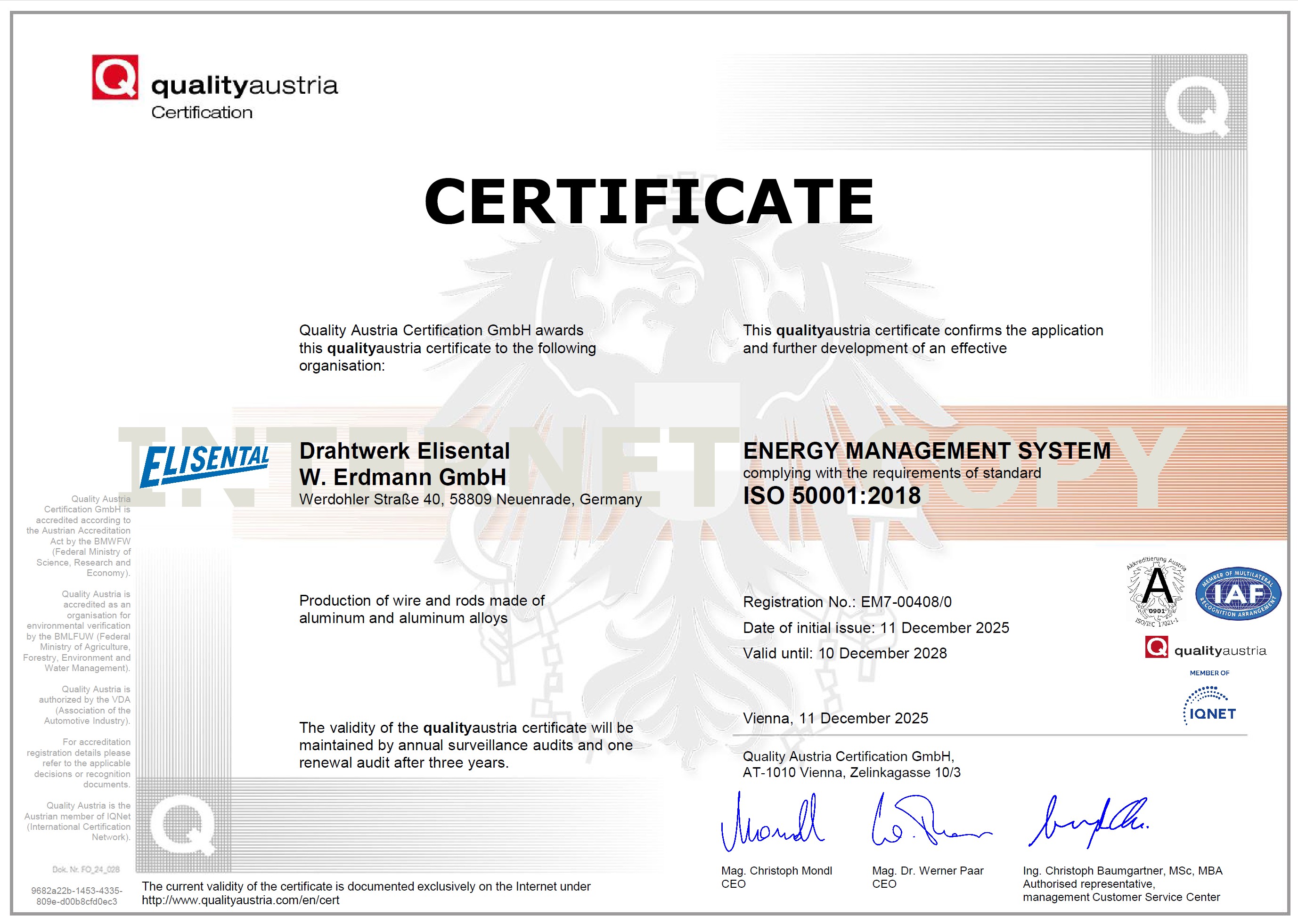Click the Registration No. EM7-00408/0 line
This screenshot has height=924, width=1298.
tap(847, 602)
